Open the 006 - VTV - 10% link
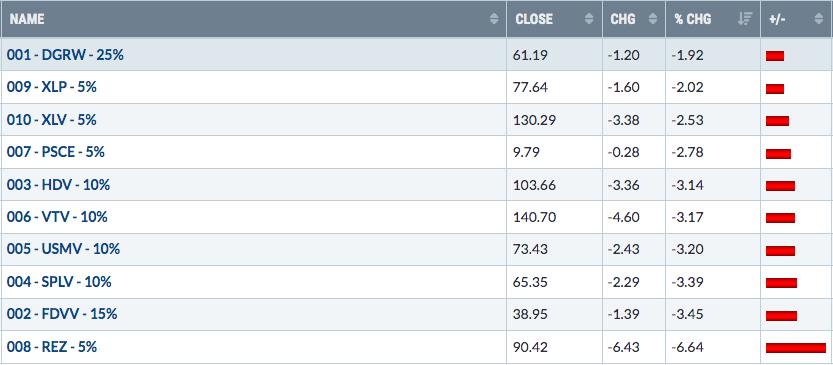Screen dimensions: 833x365 (x=57, y=217)
